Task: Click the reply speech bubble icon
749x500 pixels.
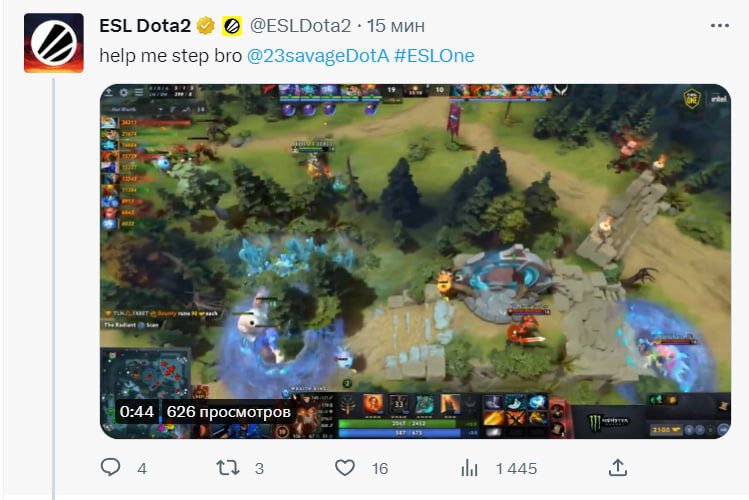Action: [x=110, y=468]
